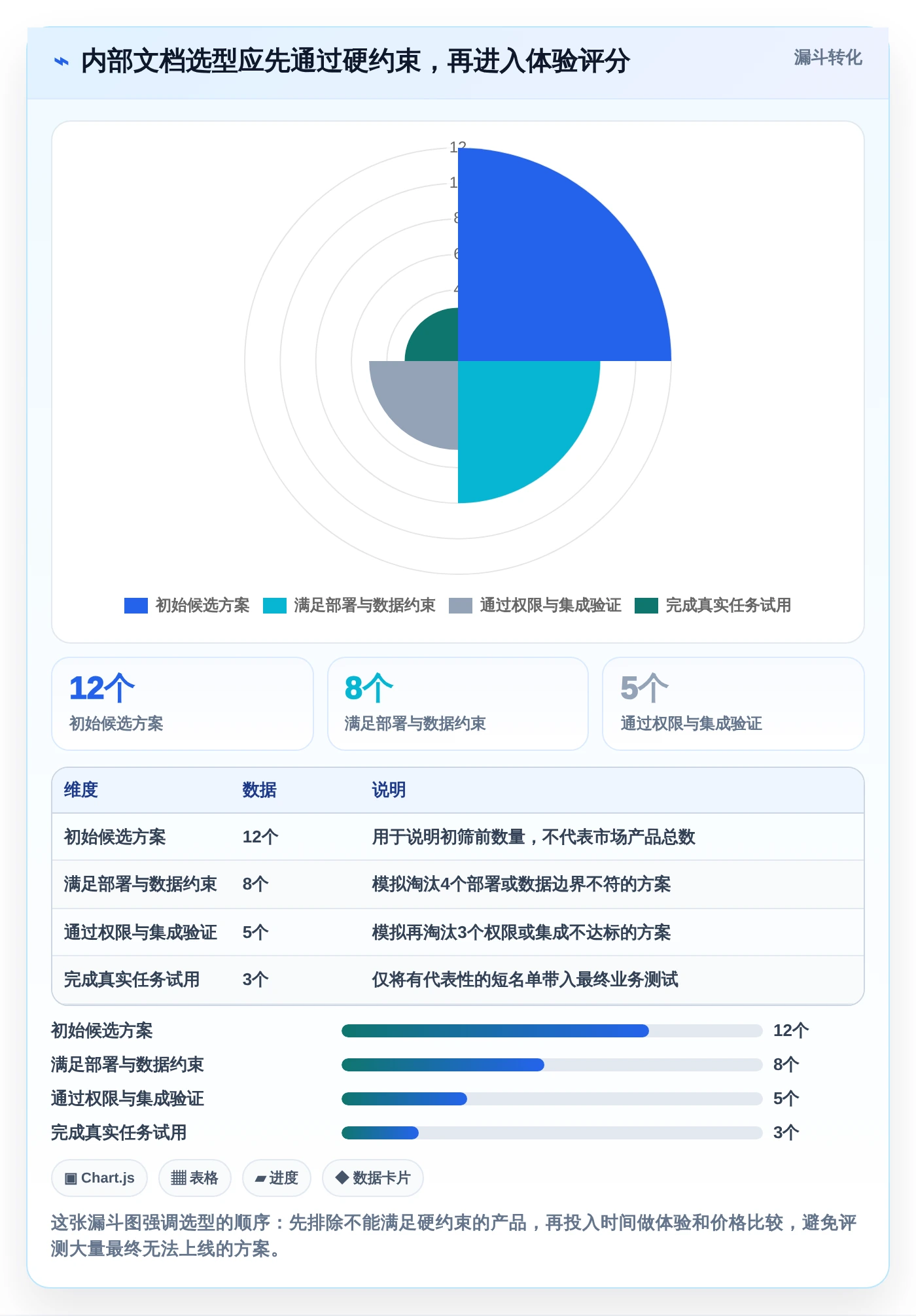Click the summary paragraph about 漏斗图

click(454, 1236)
